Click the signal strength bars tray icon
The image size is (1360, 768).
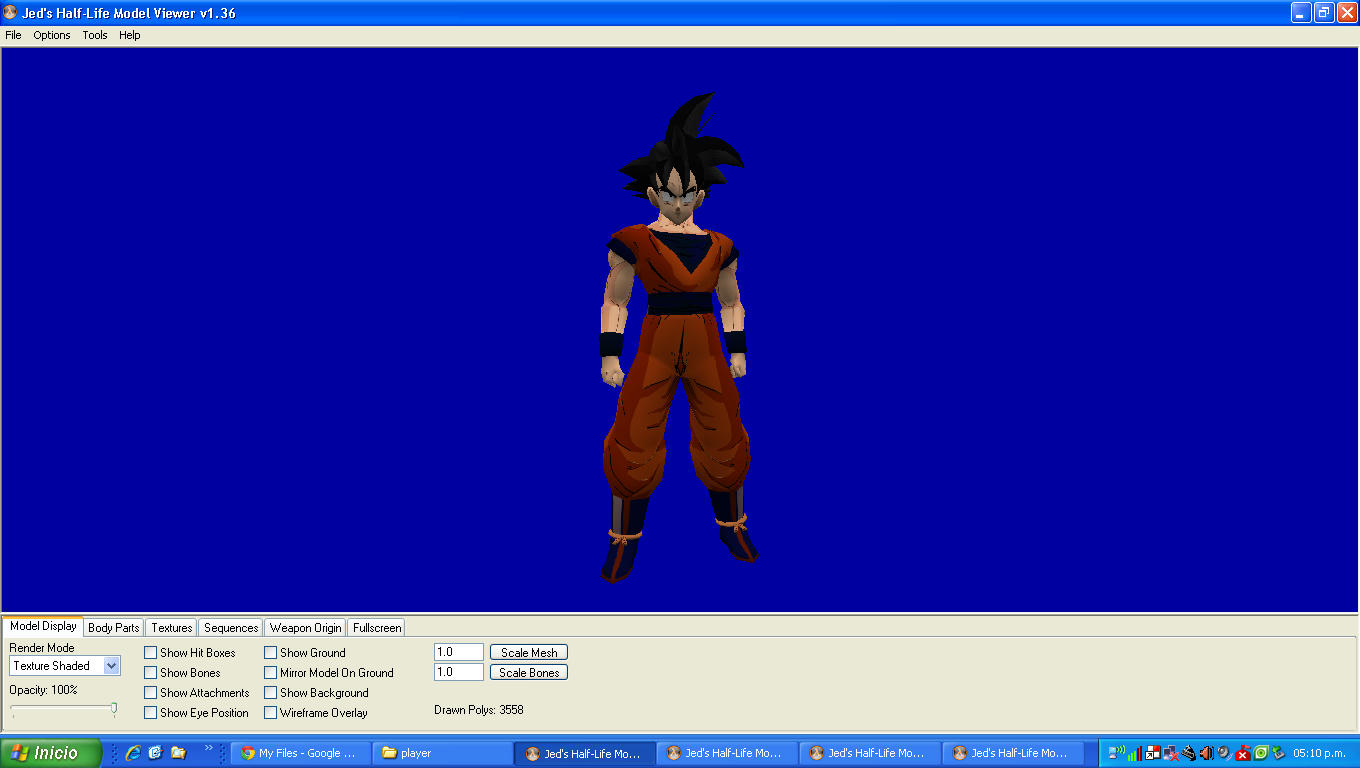tap(1135, 754)
